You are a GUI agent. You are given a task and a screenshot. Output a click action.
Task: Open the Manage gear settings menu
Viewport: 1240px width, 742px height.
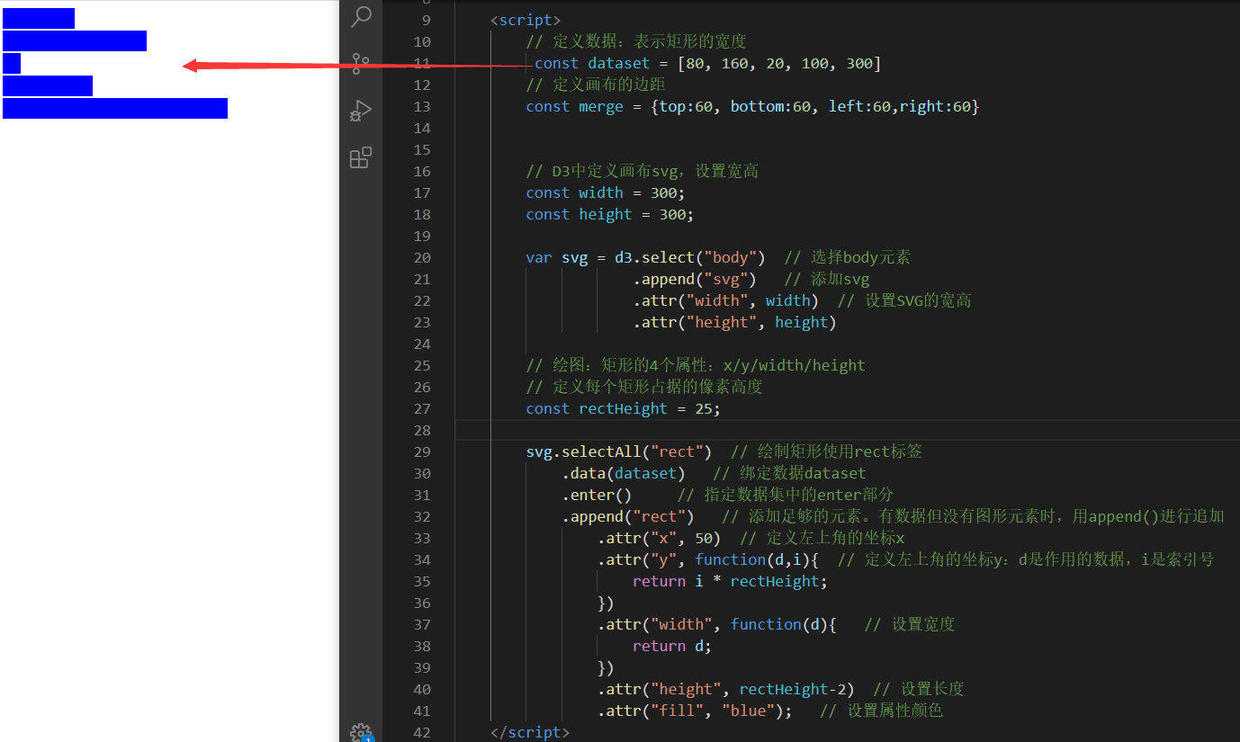point(361,733)
